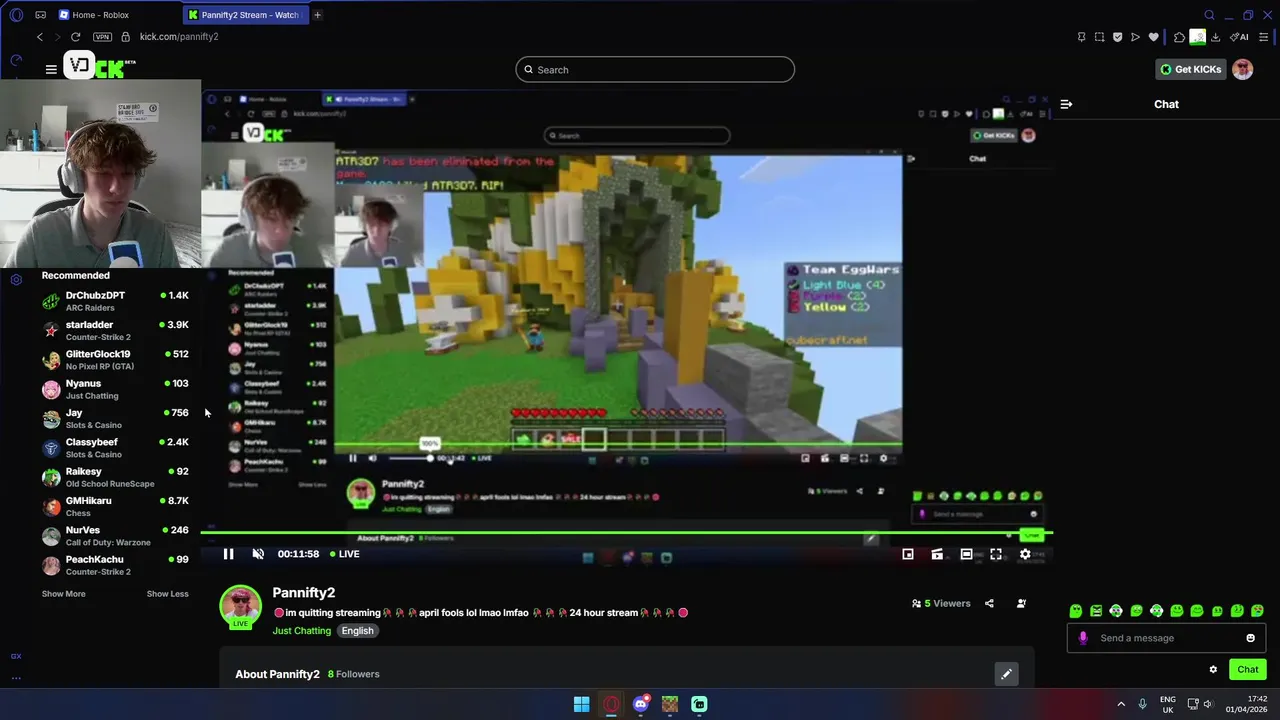Screen dimensions: 1280x720
Task: Open the extensions cube icon
Action: tap(1179, 37)
